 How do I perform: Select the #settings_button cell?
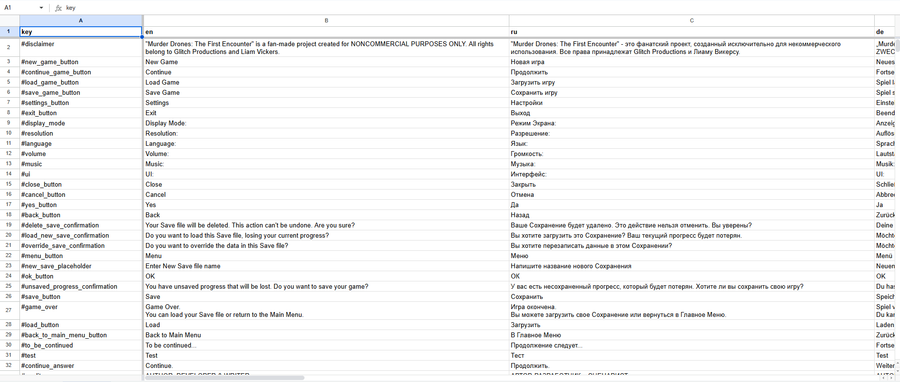pyautogui.click(x=81, y=103)
